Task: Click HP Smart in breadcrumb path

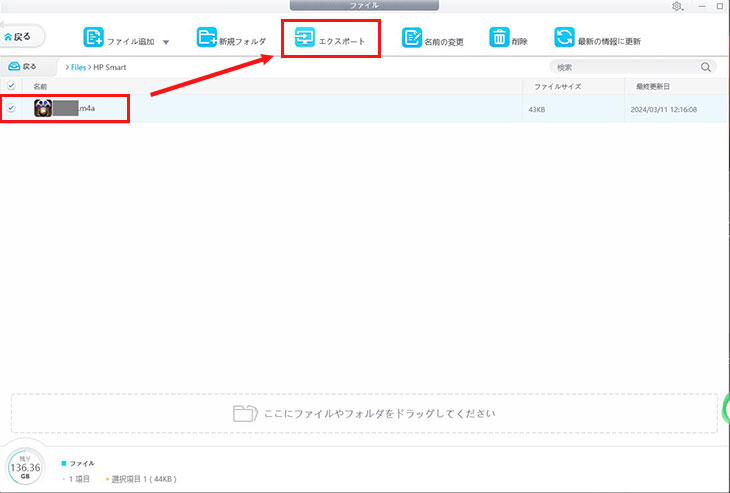Action: pos(110,68)
